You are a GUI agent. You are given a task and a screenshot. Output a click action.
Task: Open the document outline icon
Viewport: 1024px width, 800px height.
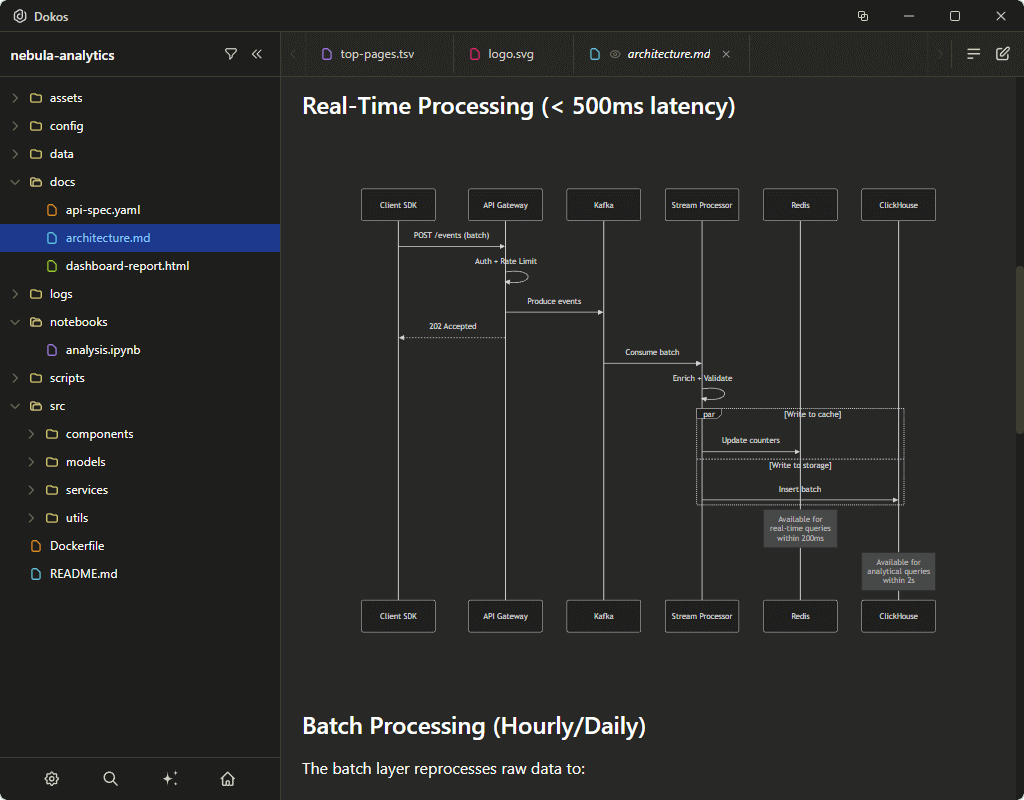[972, 53]
